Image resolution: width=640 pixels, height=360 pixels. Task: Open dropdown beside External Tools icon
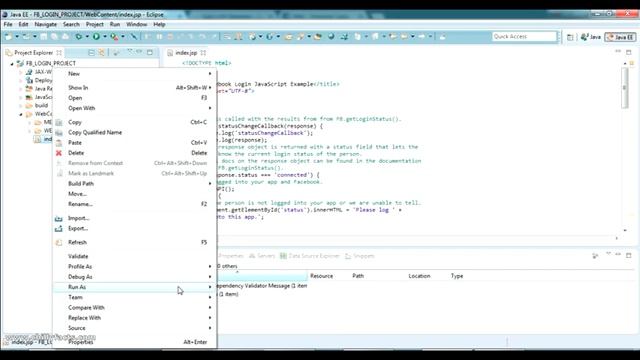pos(123,37)
